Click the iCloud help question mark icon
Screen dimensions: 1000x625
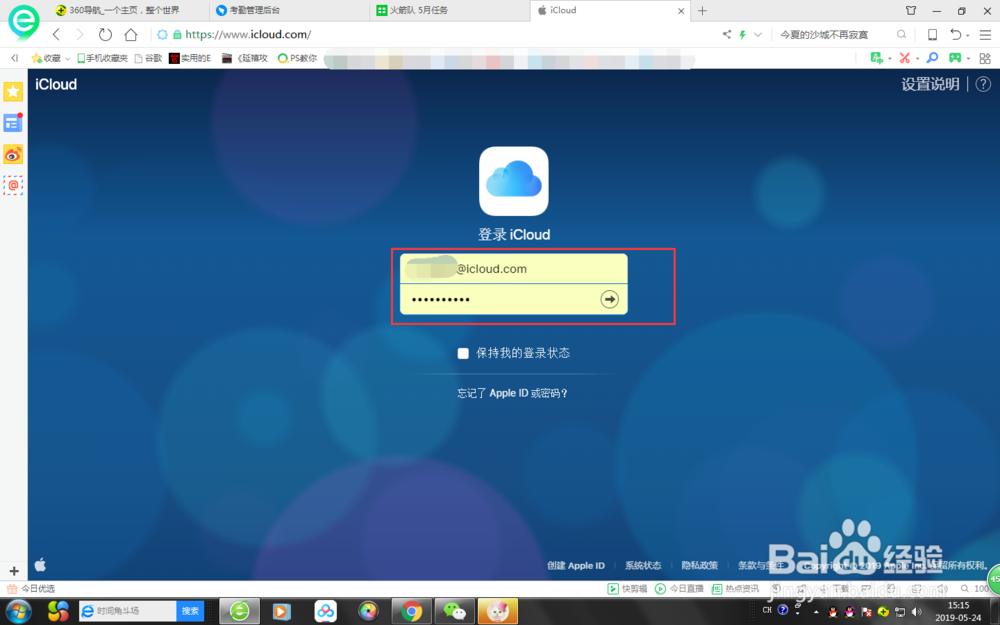click(x=983, y=84)
